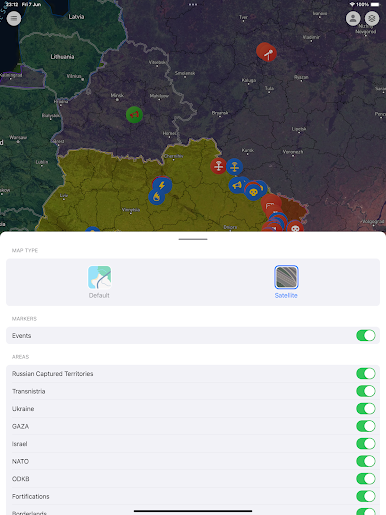
Task: Tap the map layers icon
Action: tap(372, 18)
